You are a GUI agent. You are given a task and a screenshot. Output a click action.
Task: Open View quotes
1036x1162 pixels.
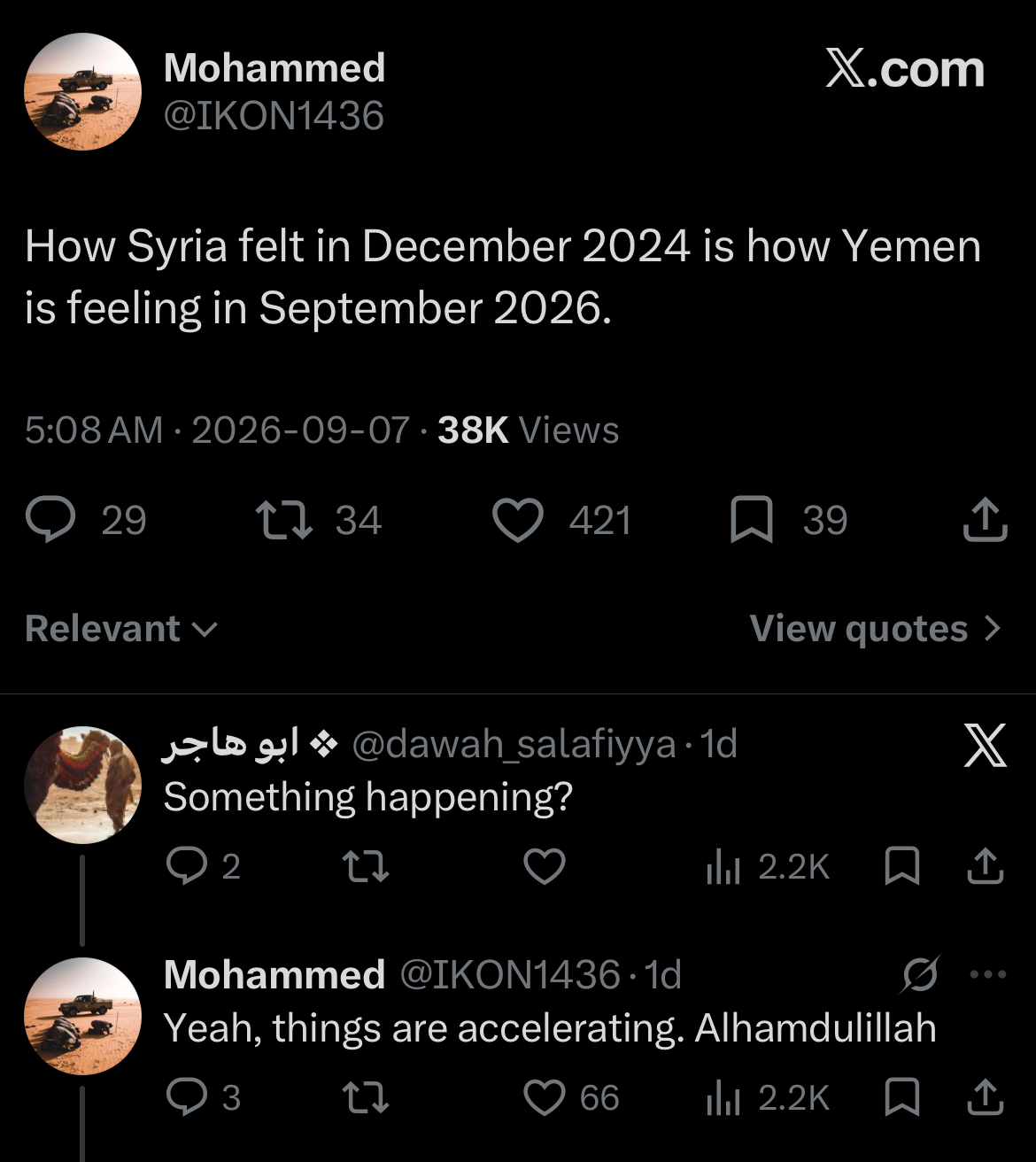coord(858,629)
